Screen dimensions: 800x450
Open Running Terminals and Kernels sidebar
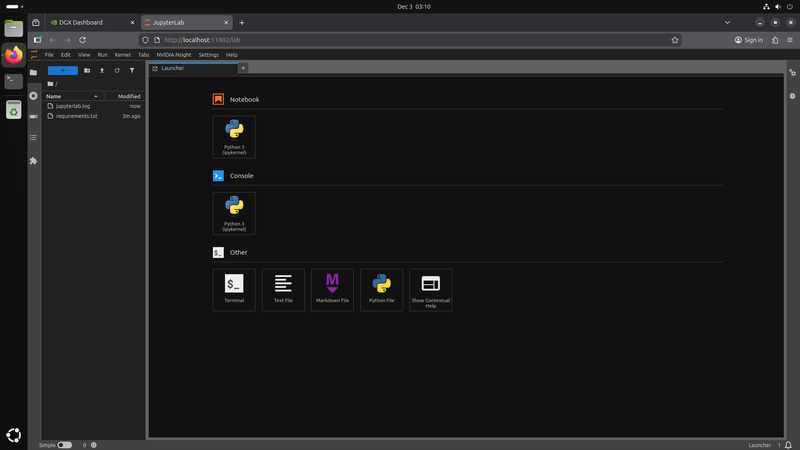pos(34,96)
